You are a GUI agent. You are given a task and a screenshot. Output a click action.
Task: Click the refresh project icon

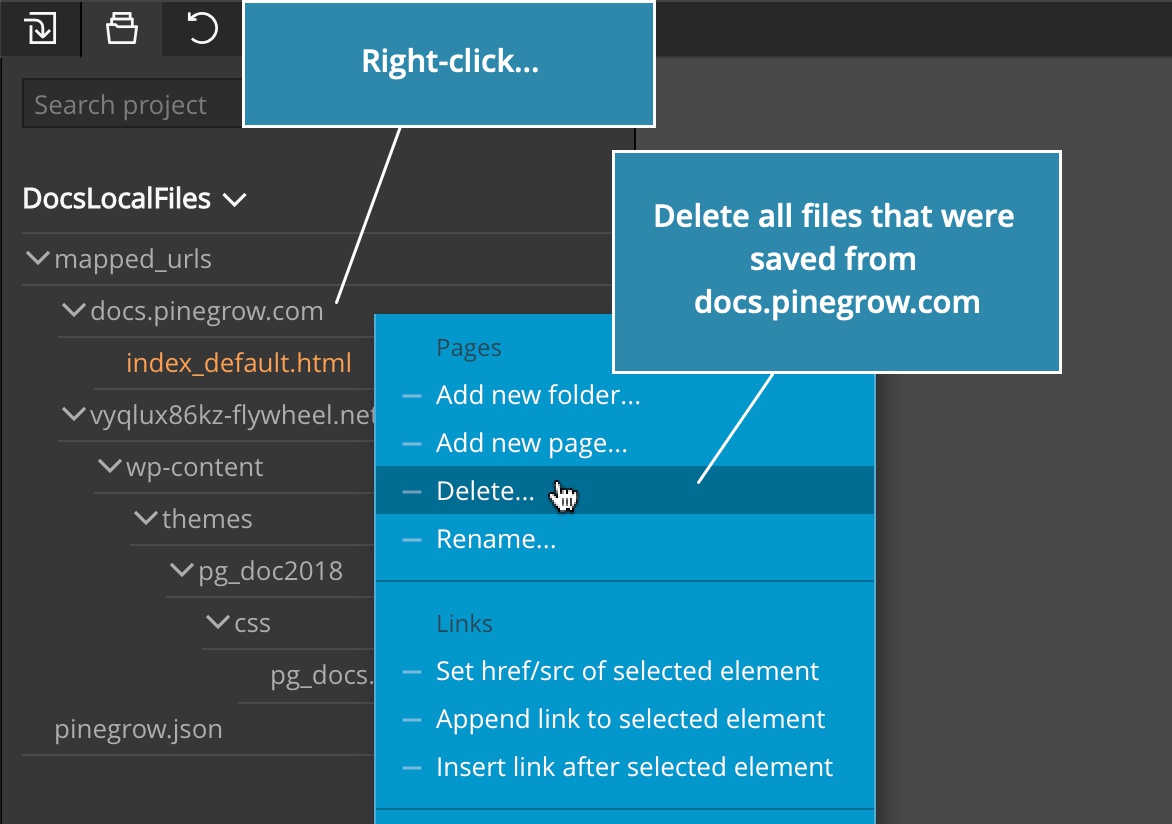point(202,28)
